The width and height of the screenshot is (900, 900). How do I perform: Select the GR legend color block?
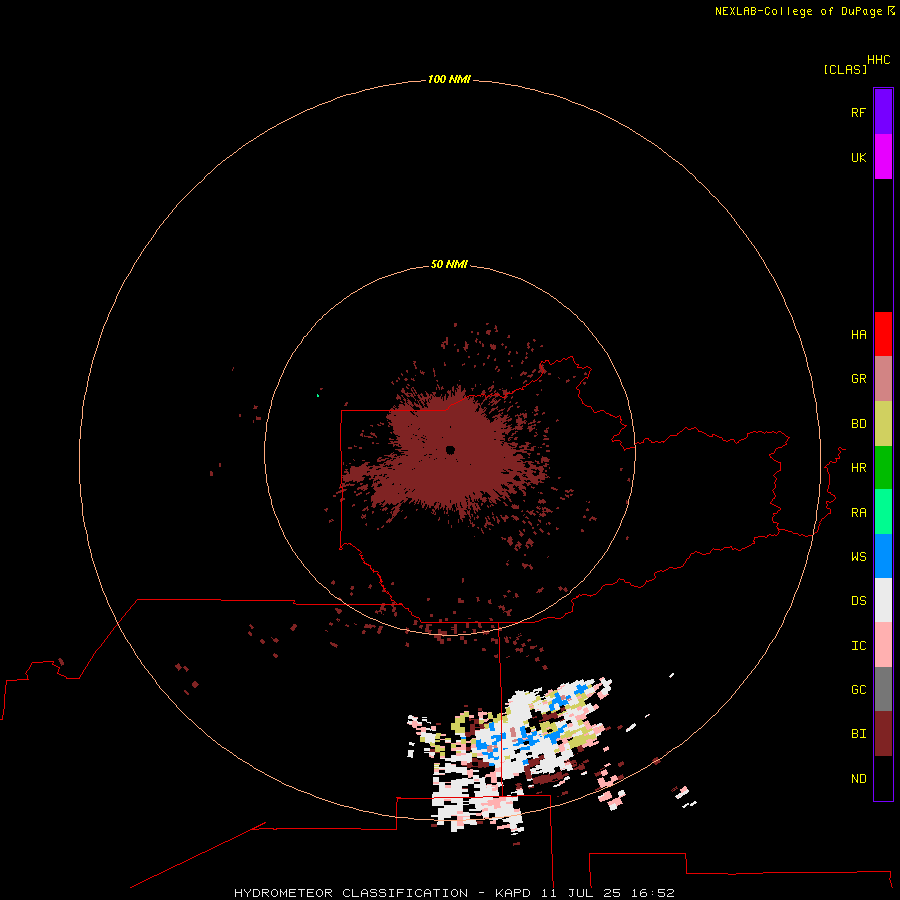883,379
